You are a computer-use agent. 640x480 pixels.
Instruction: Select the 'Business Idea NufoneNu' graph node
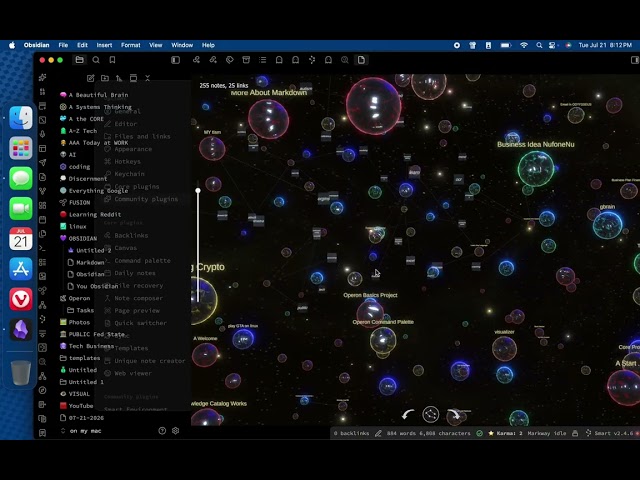click(x=536, y=168)
